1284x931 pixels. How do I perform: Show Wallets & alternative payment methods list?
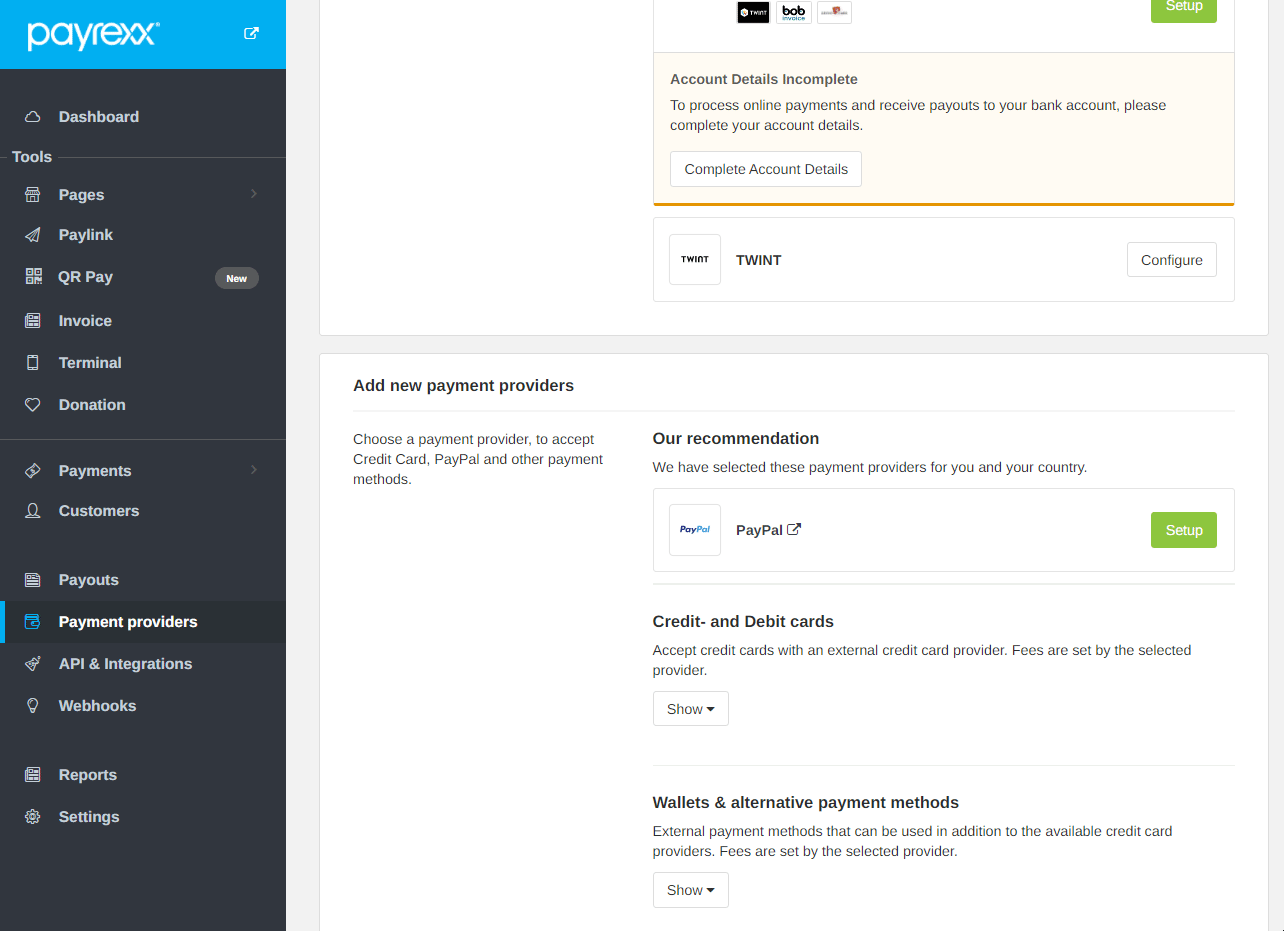click(x=690, y=890)
